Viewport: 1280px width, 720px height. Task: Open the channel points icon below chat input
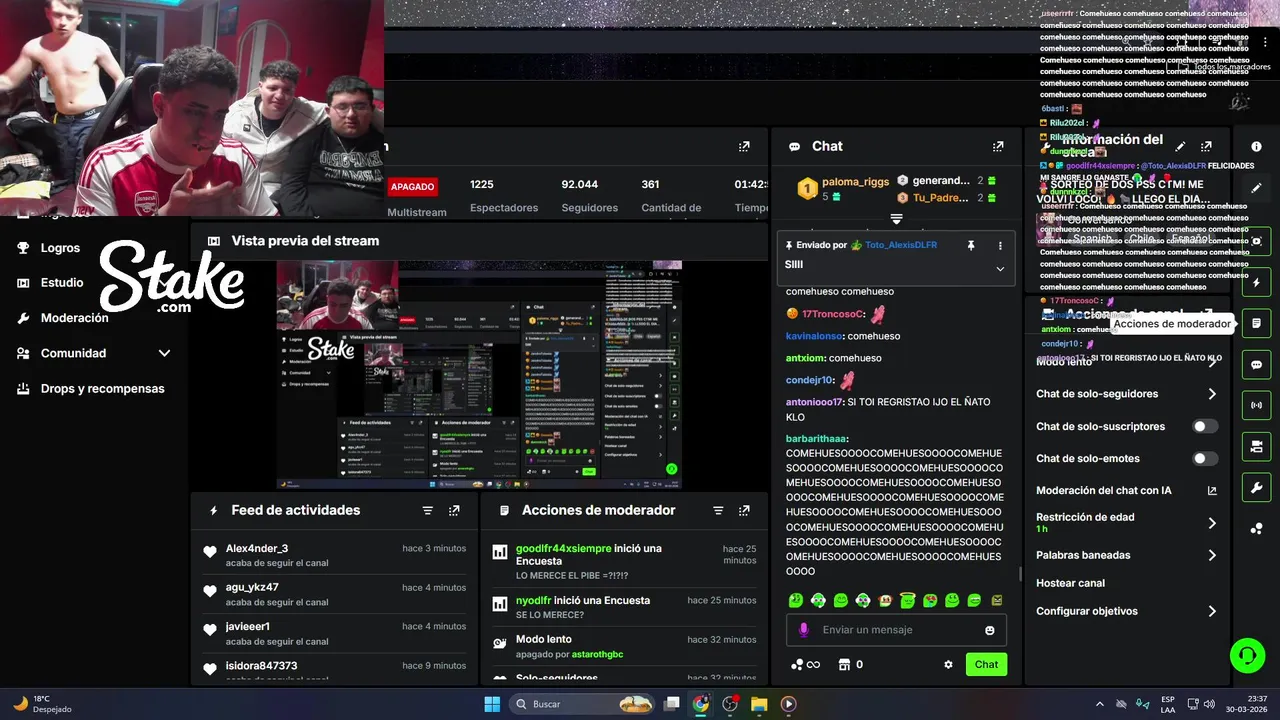pyautogui.click(x=805, y=664)
